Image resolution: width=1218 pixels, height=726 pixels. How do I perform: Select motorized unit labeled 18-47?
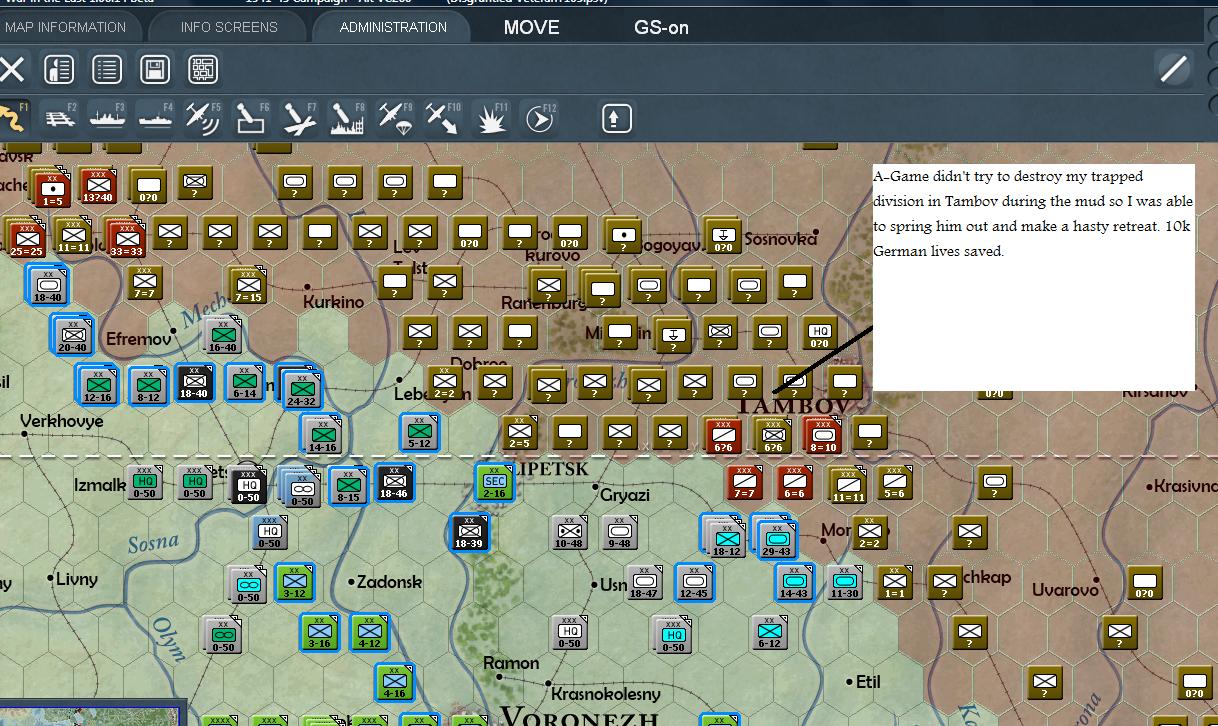[x=645, y=581]
